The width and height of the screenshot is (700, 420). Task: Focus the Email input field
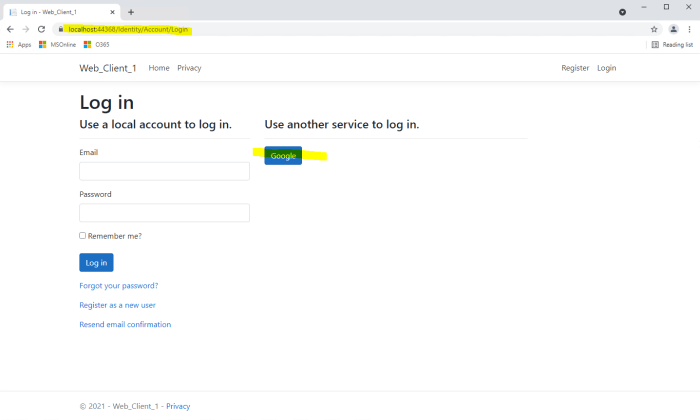(x=164, y=171)
